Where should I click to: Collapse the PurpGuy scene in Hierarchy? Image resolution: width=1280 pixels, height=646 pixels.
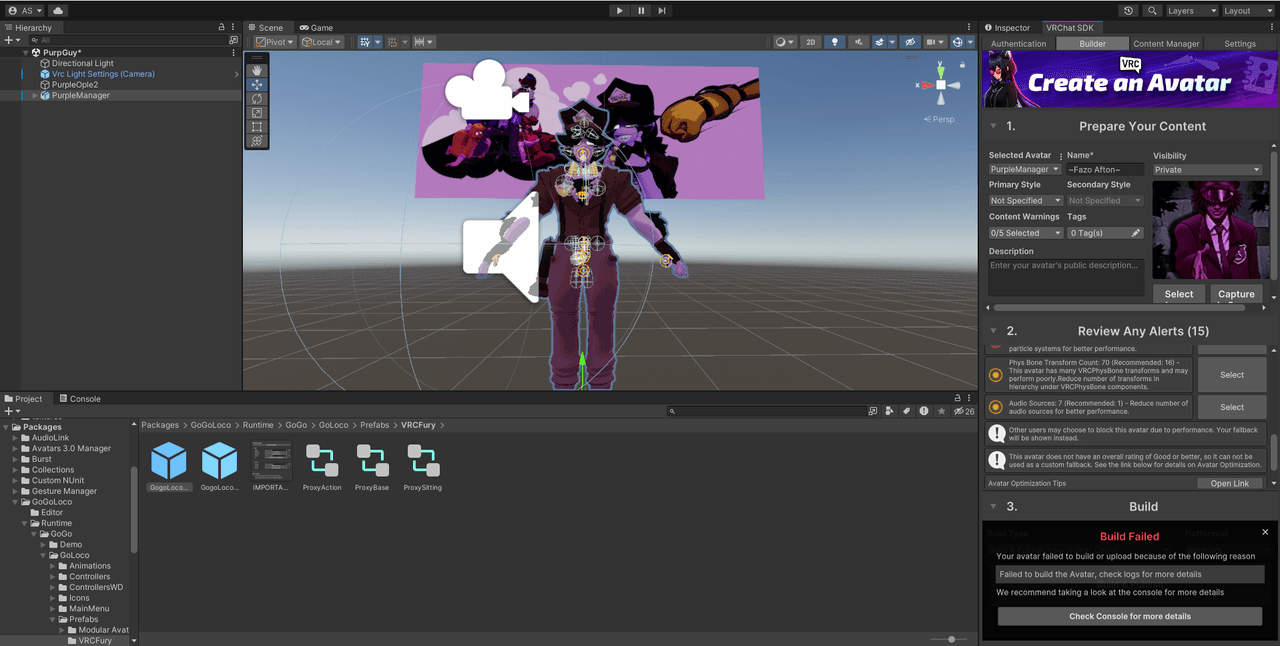[26, 52]
